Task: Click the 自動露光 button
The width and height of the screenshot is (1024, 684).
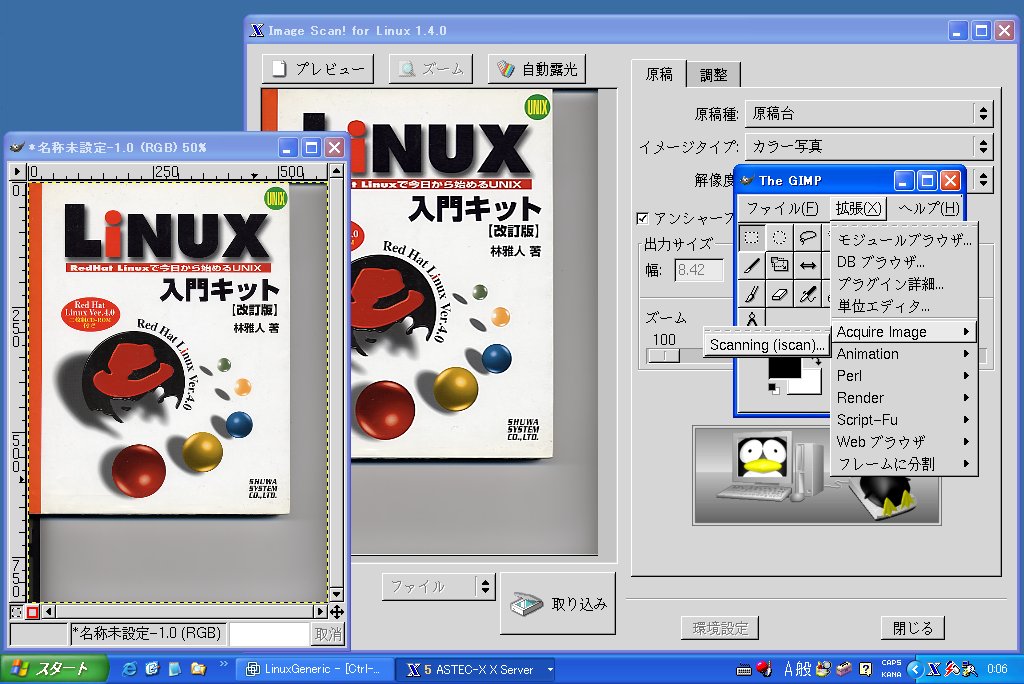Action: (x=537, y=69)
